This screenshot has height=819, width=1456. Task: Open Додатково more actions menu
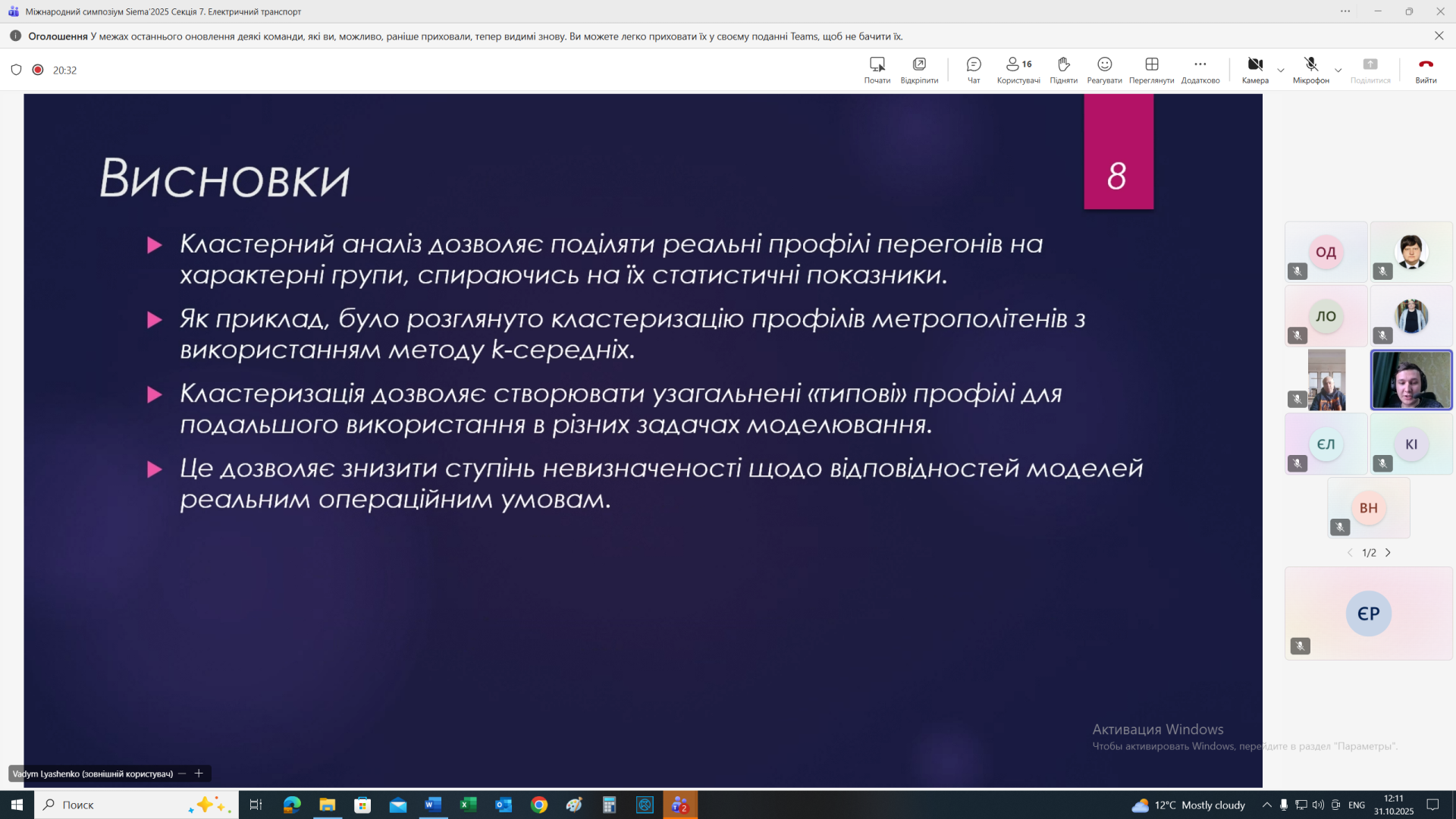pyautogui.click(x=1200, y=69)
